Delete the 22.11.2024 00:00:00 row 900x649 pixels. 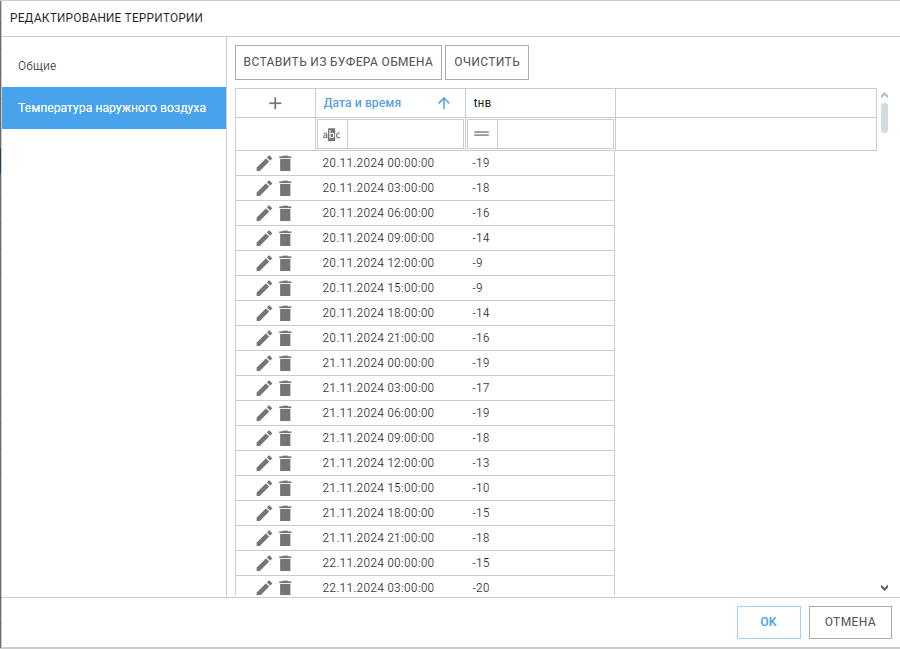pyautogui.click(x=285, y=563)
